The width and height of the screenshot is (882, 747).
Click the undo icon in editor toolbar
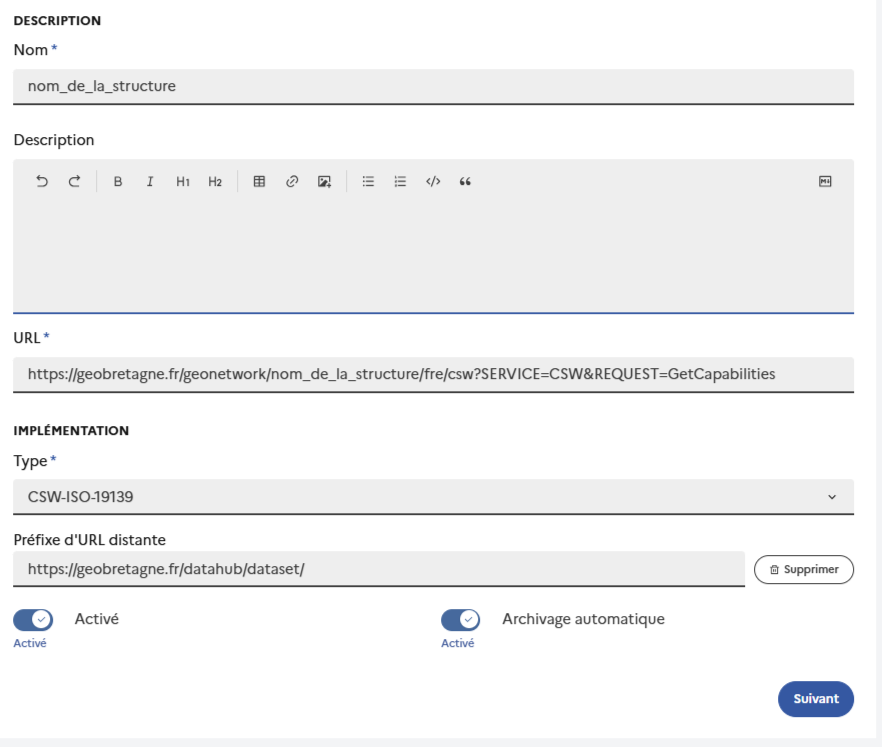click(x=42, y=182)
